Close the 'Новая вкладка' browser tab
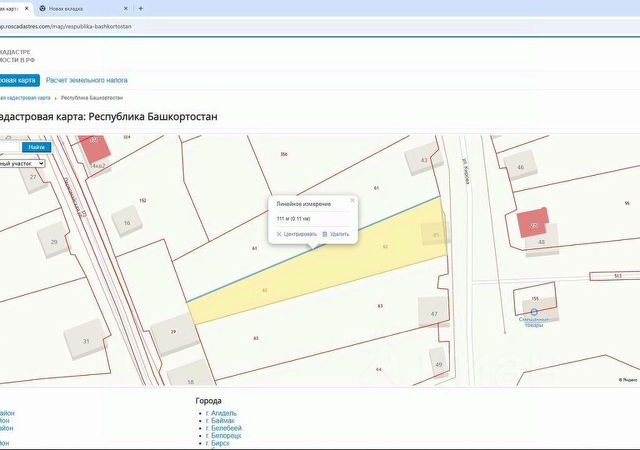 click(125, 8)
